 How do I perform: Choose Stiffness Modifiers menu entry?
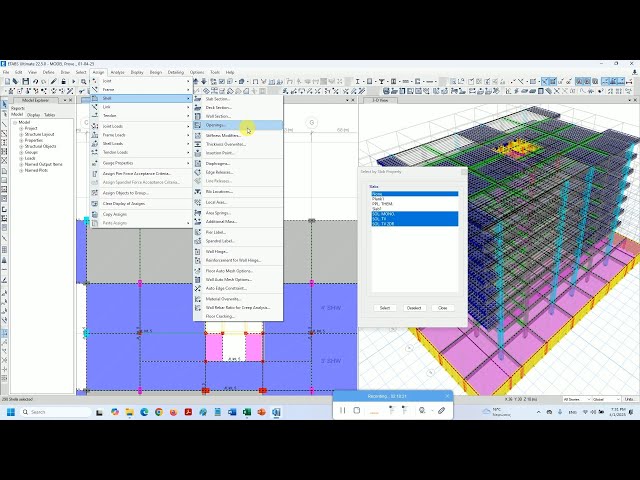(238, 136)
